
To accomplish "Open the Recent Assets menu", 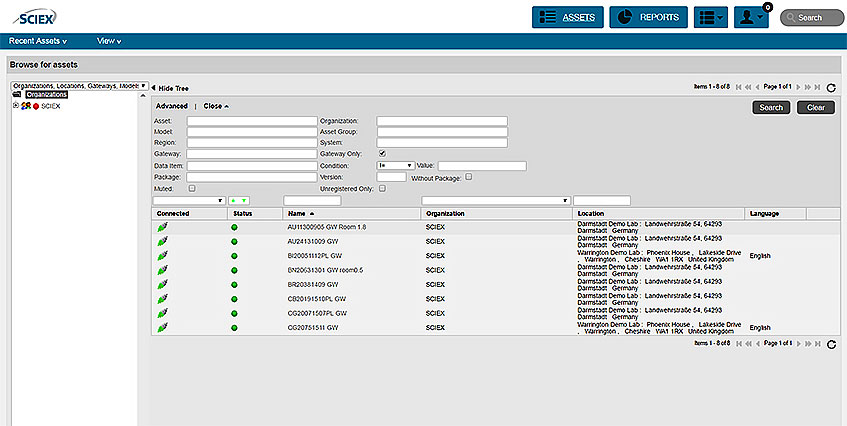I will (38, 41).
